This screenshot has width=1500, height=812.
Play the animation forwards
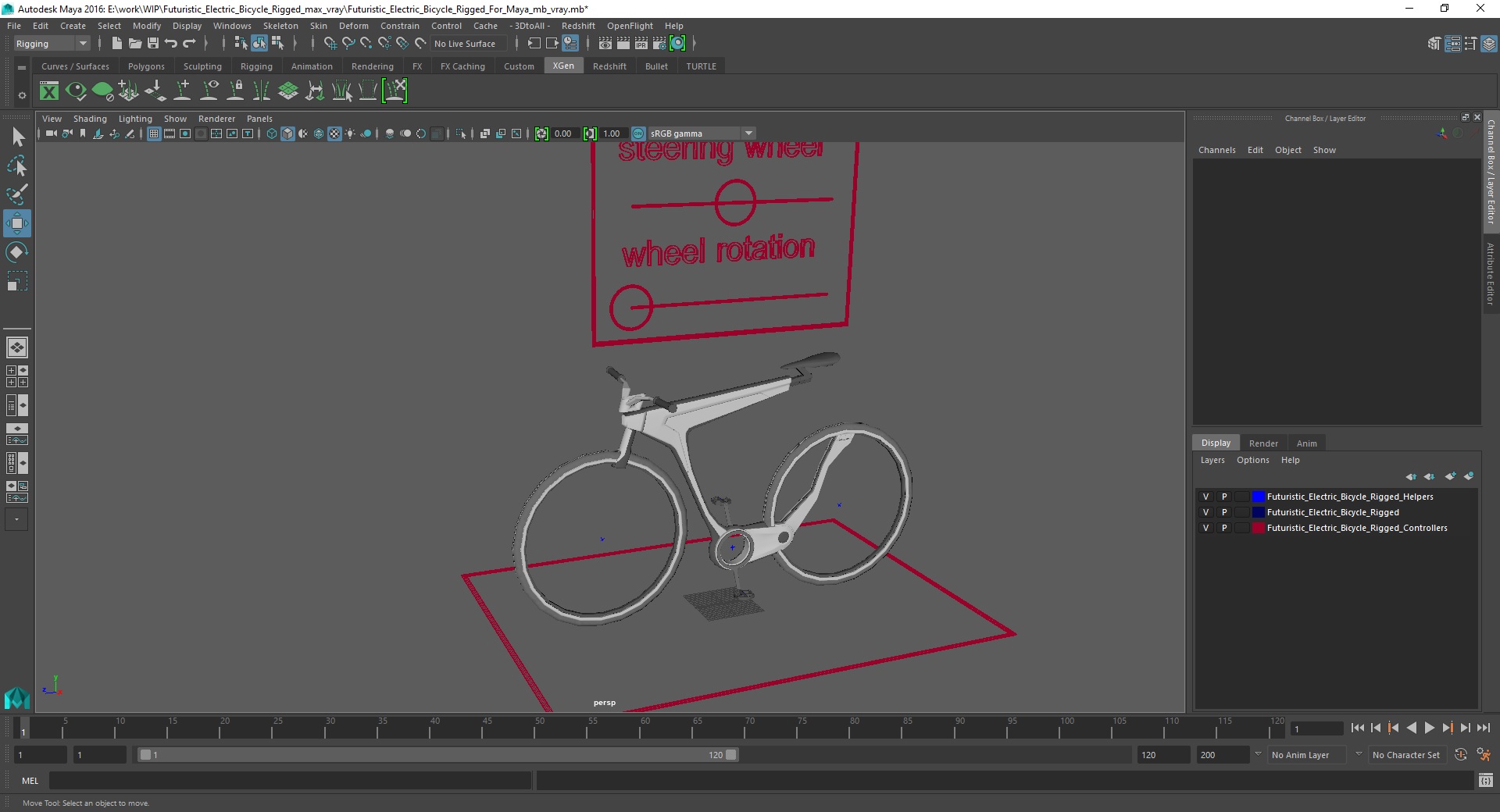click(1429, 728)
